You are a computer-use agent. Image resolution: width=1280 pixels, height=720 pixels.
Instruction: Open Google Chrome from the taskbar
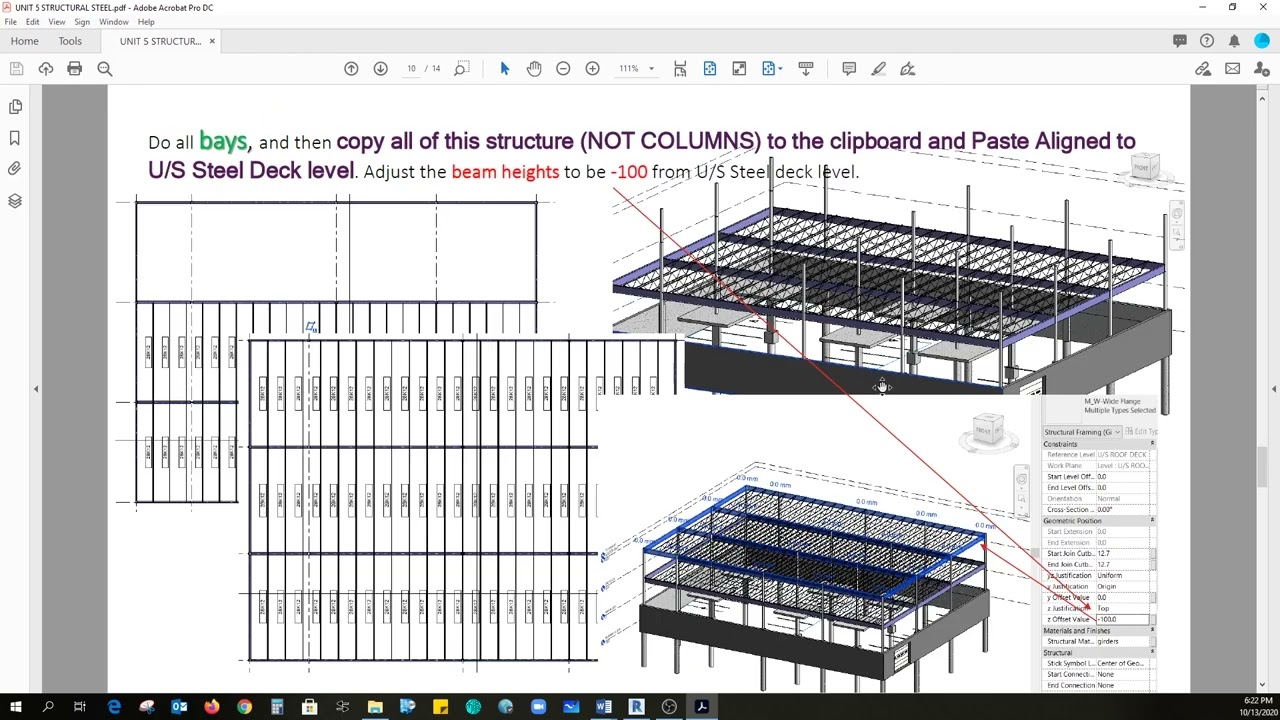coord(244,707)
